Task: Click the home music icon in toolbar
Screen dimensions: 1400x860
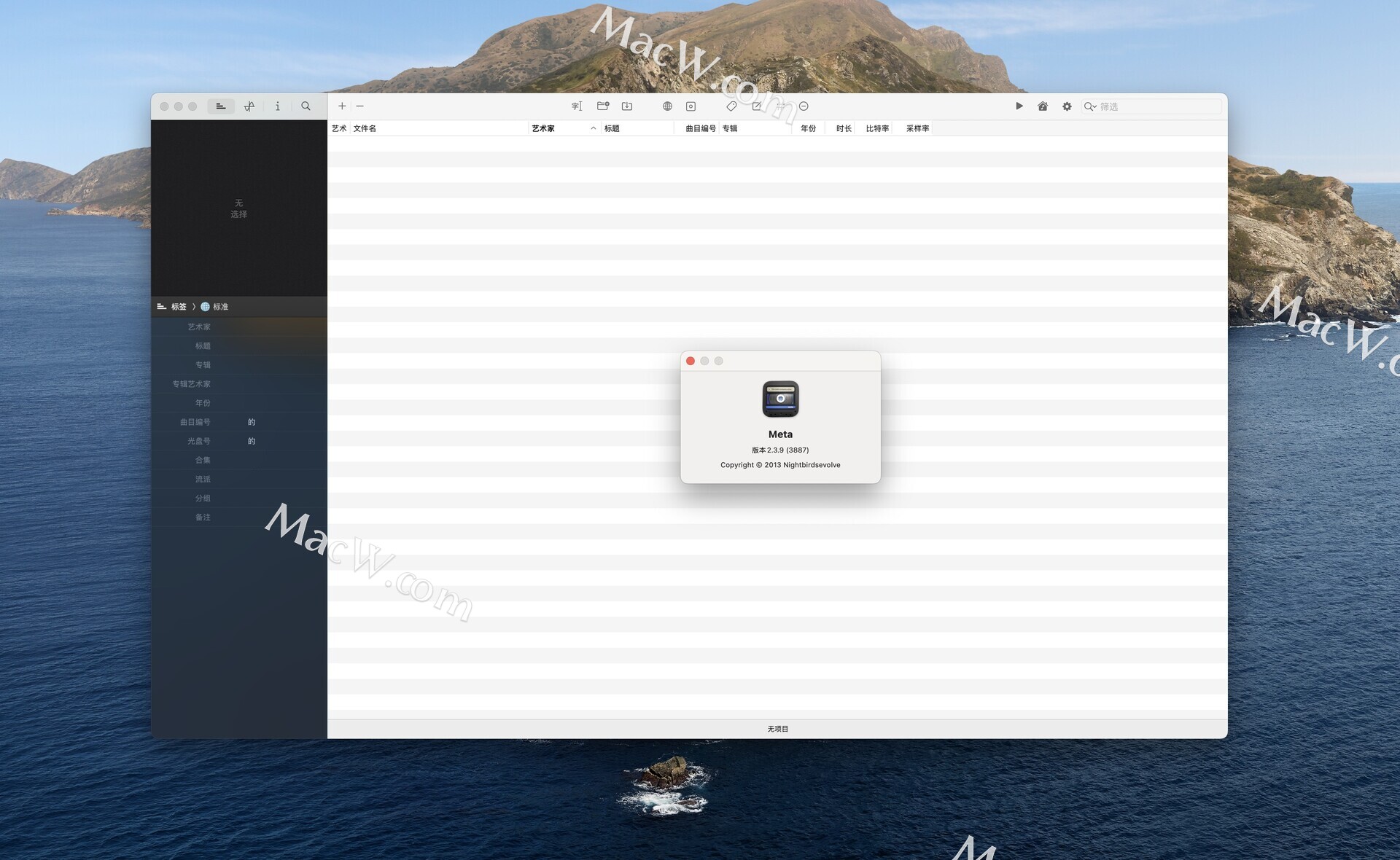Action: [1043, 106]
